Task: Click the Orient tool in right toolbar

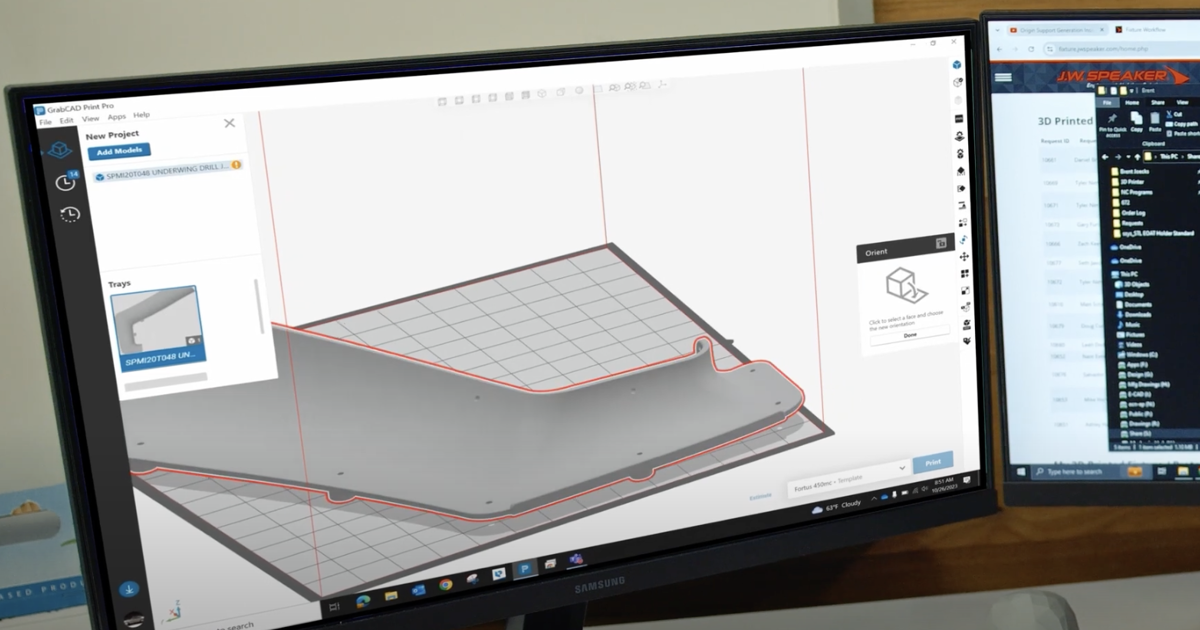Action: pos(964,239)
